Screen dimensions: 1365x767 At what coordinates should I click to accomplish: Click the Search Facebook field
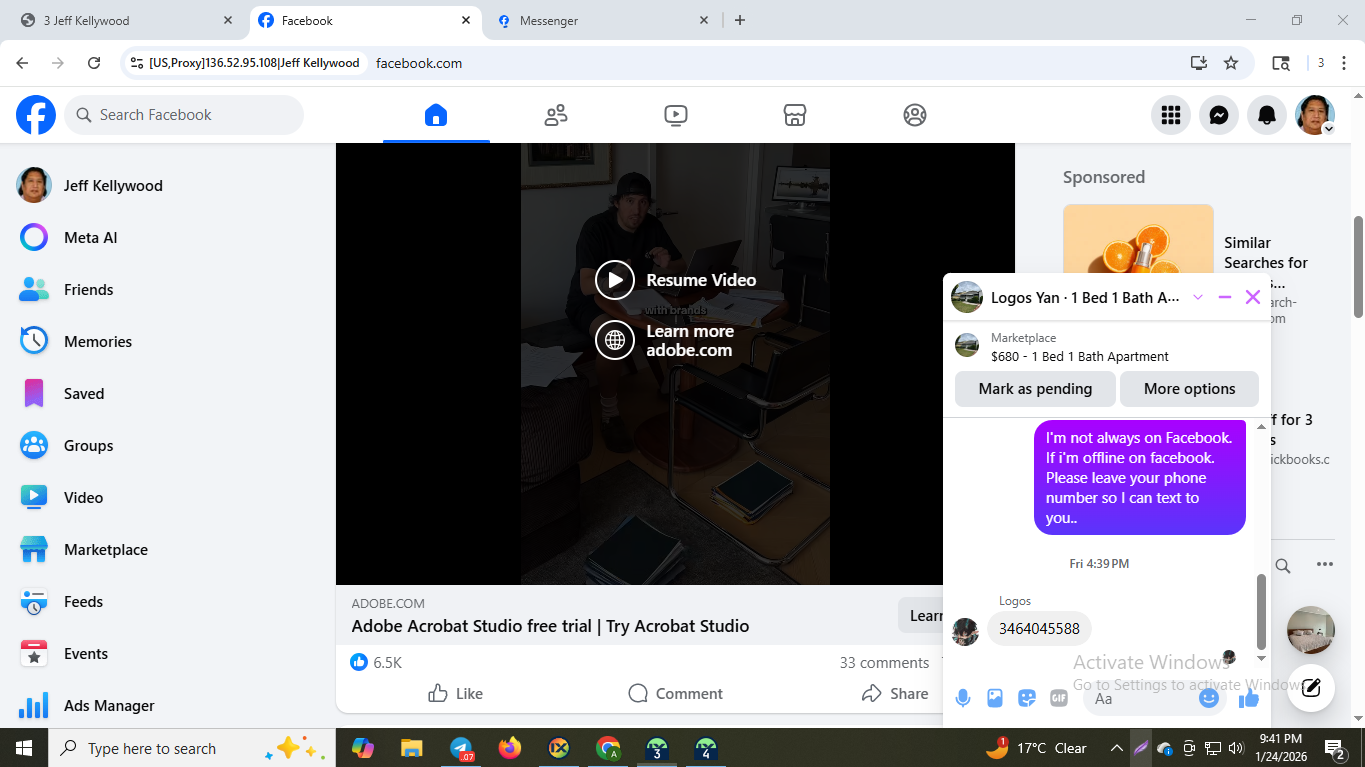coord(184,115)
